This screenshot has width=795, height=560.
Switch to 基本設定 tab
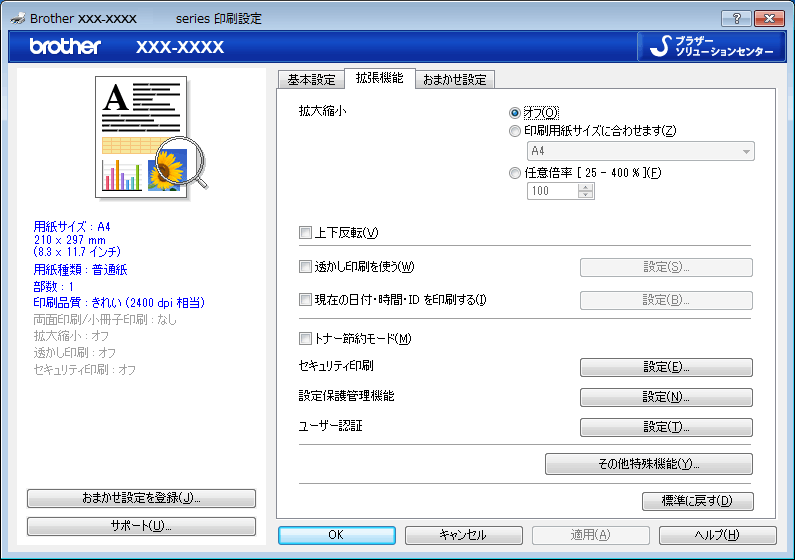click(x=311, y=80)
